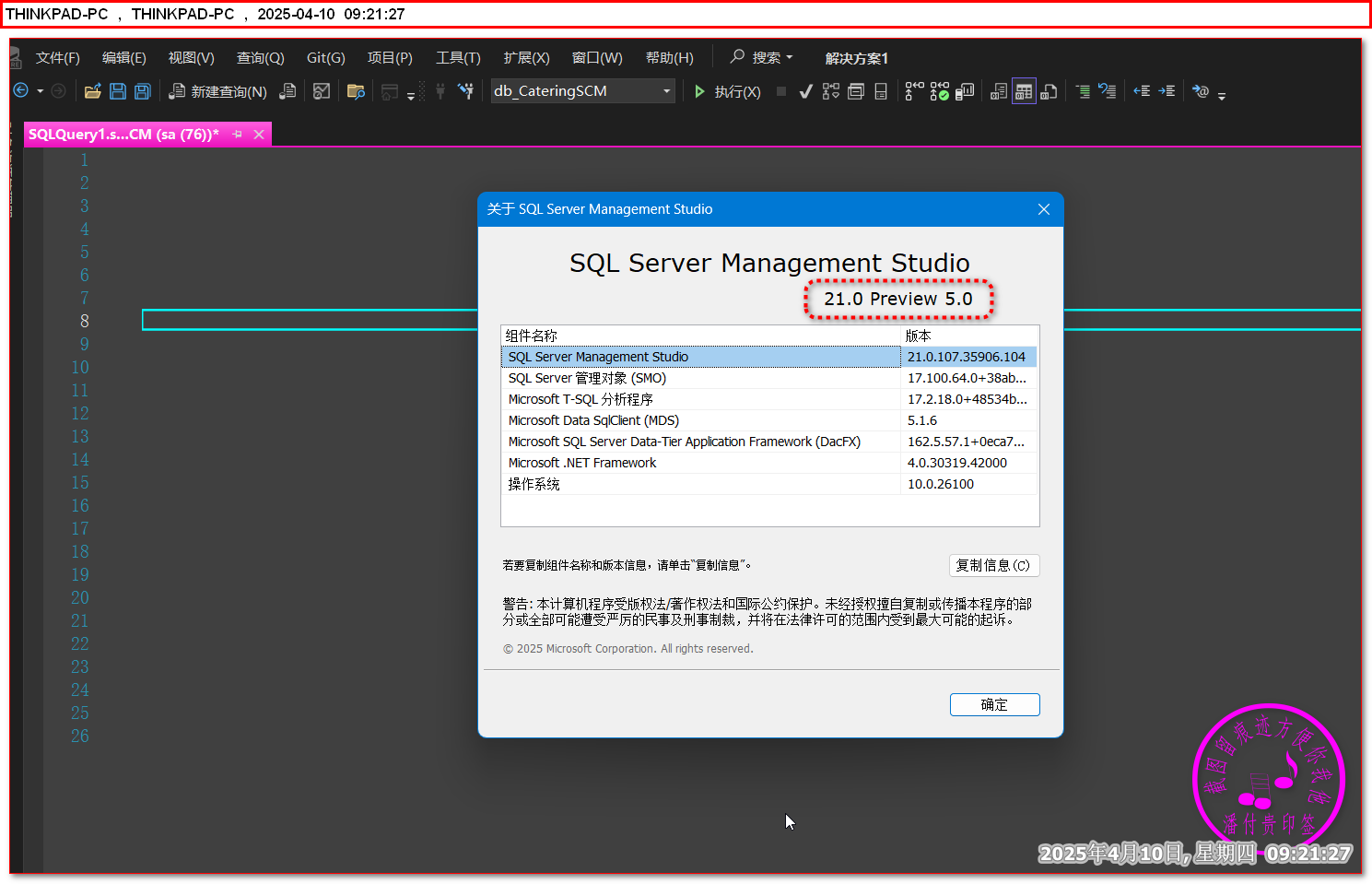
Task: Open the 工具(T) menu
Action: pyautogui.click(x=458, y=57)
